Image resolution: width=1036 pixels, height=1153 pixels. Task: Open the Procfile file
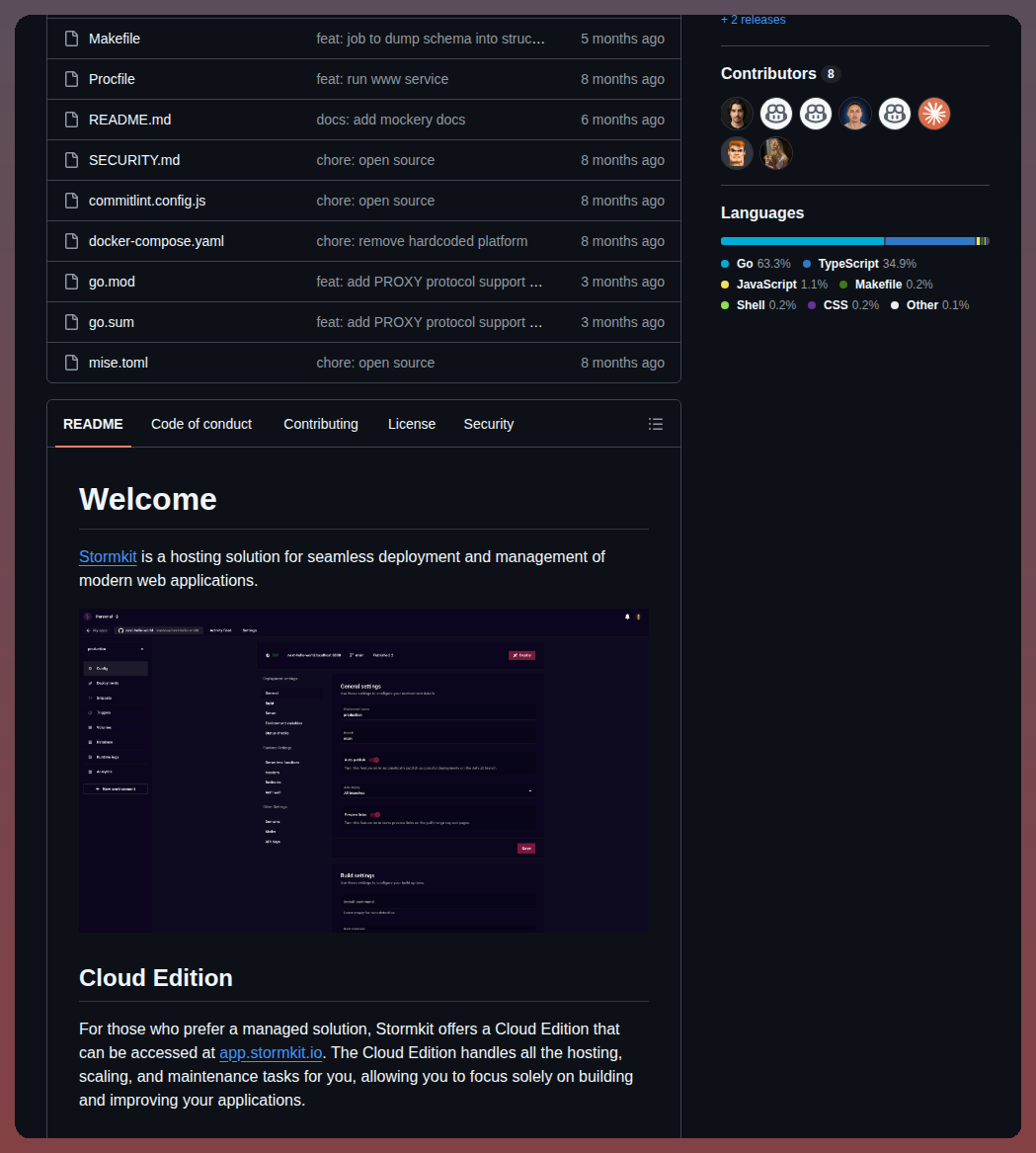tap(112, 79)
